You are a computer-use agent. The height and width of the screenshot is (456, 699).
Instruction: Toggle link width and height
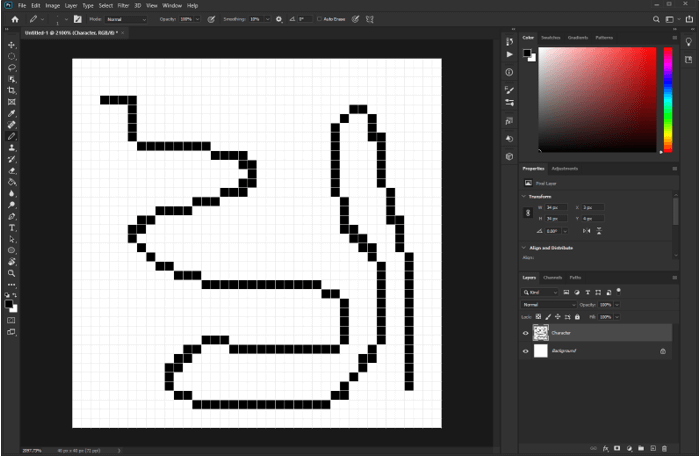click(528, 213)
